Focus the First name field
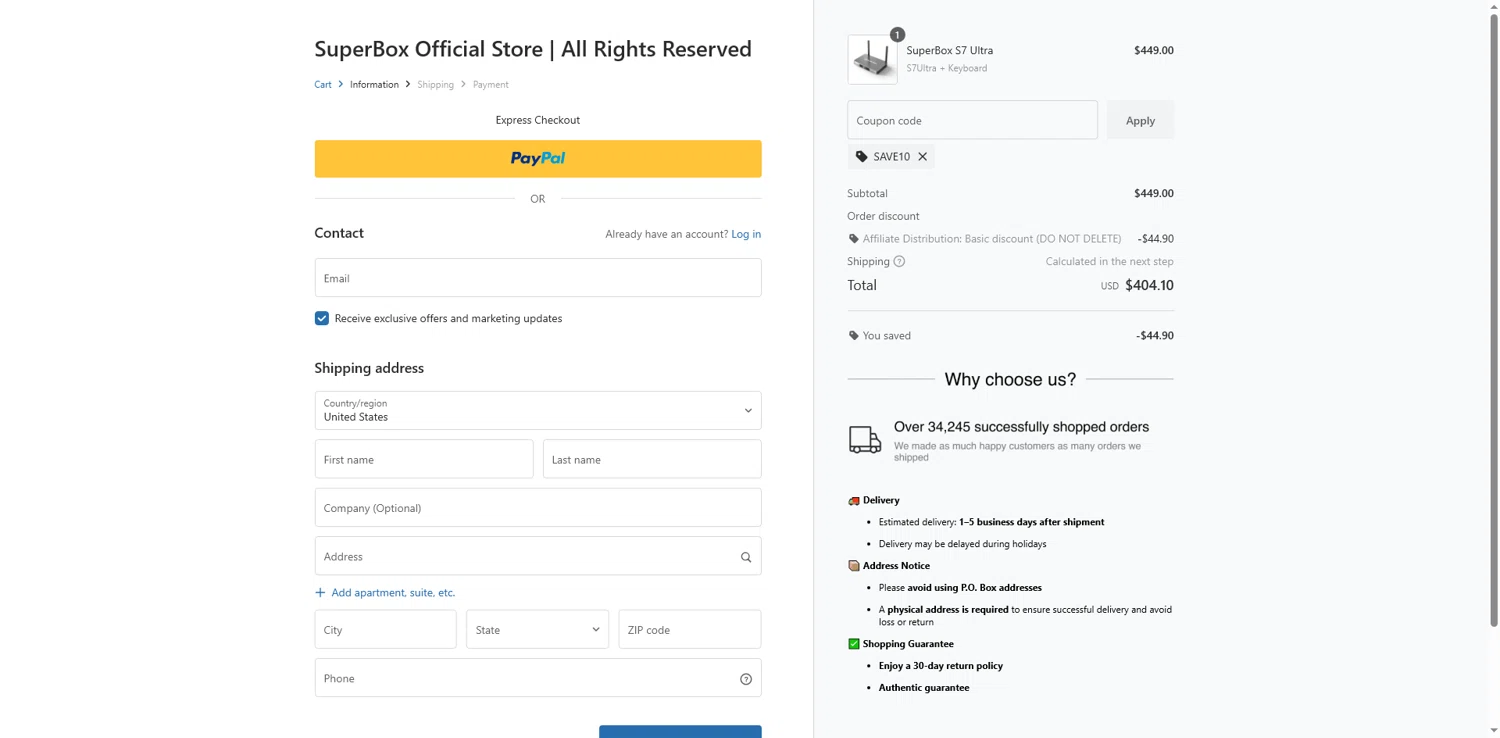The height and width of the screenshot is (738, 1500). [x=424, y=460]
